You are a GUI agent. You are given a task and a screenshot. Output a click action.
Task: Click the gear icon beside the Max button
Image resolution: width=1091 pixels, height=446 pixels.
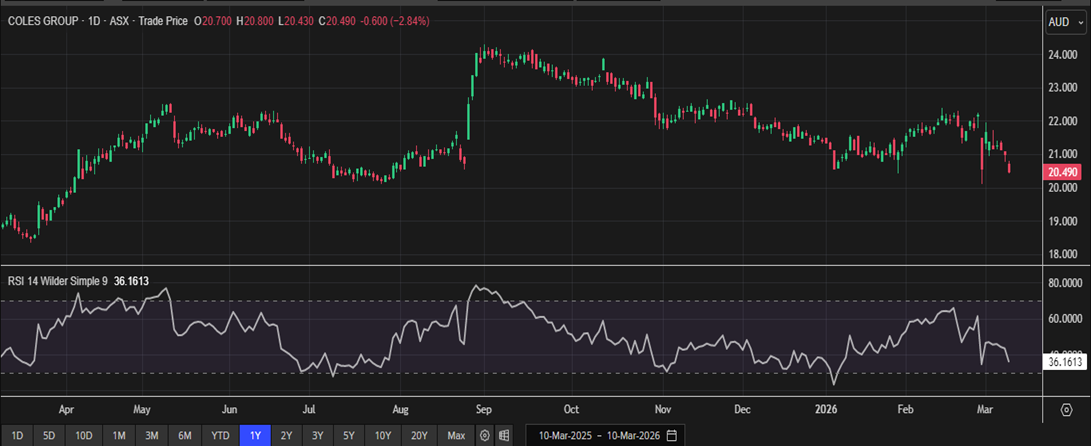485,436
